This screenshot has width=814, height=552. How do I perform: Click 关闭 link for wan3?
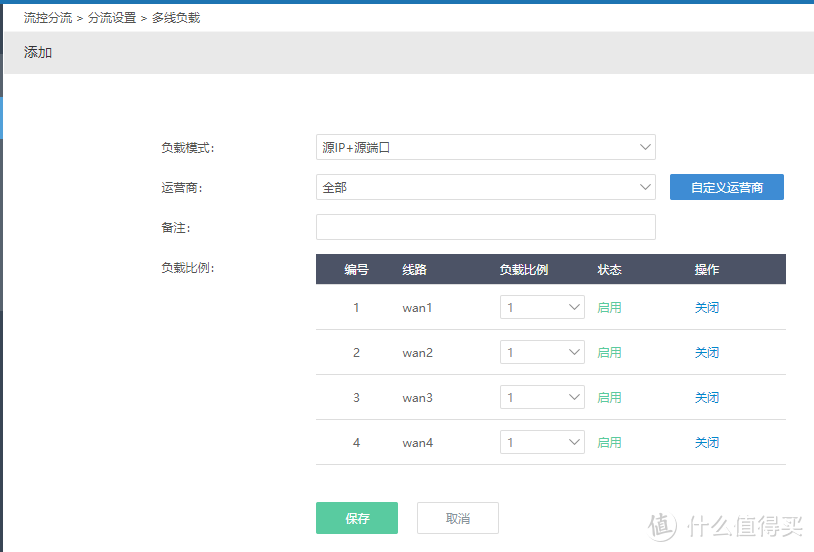(707, 398)
